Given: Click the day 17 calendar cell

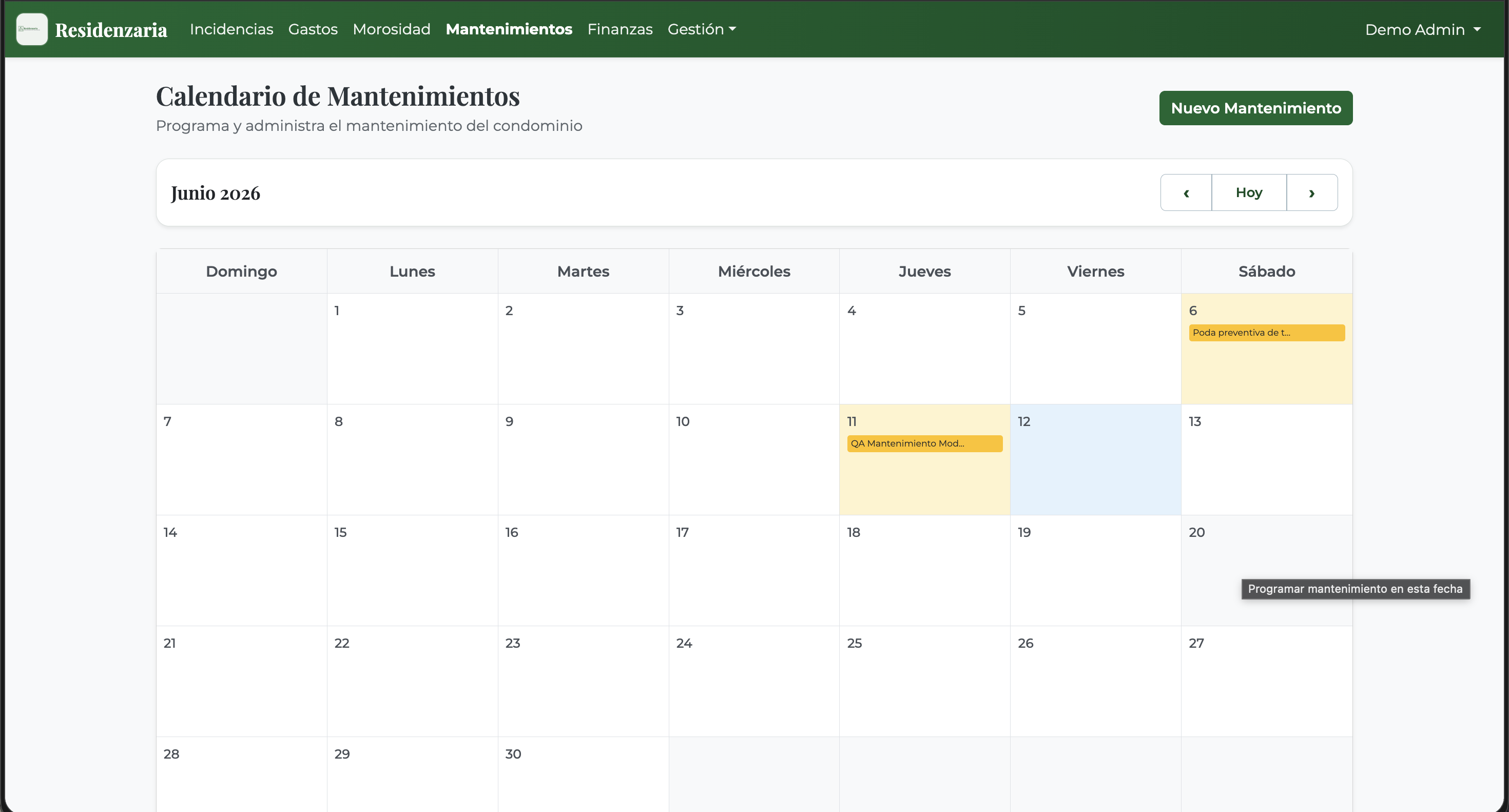Looking at the screenshot, I should click(754, 571).
